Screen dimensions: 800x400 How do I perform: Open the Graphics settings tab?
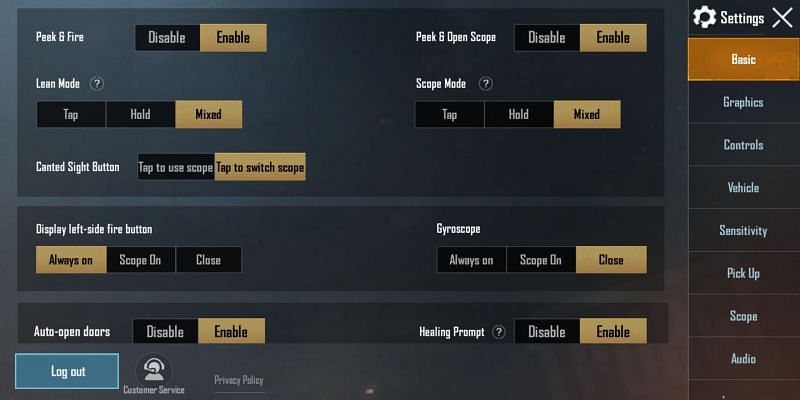[x=743, y=102]
